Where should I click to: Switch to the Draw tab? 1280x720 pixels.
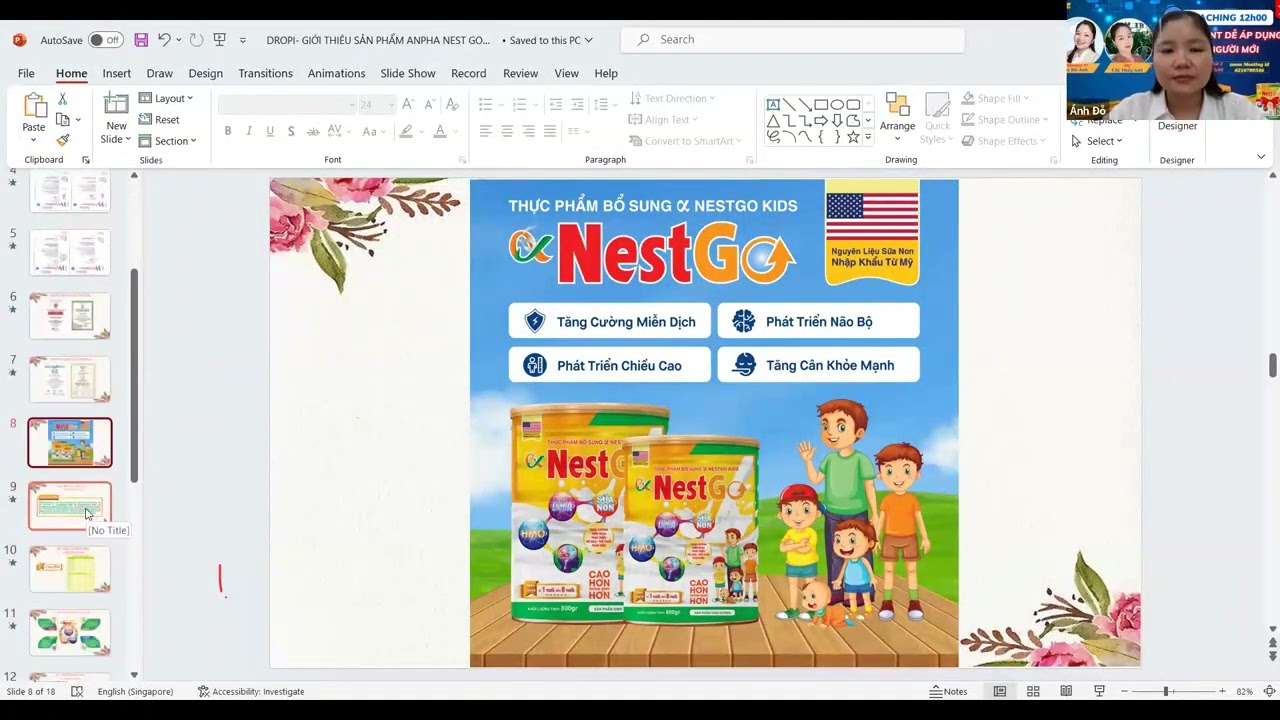pyautogui.click(x=159, y=73)
